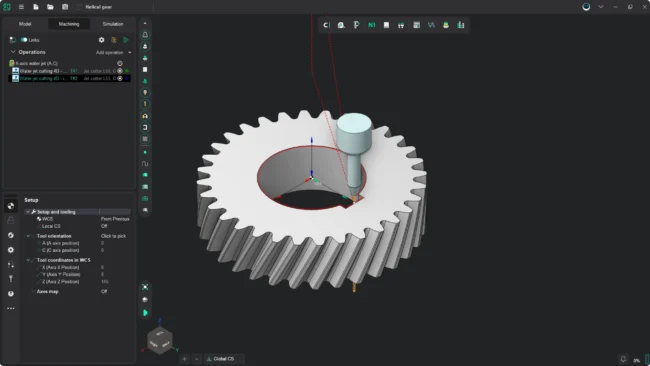Click the fit-to-view icon above navigation cube
This screenshot has height=366, width=650.
click(145, 287)
